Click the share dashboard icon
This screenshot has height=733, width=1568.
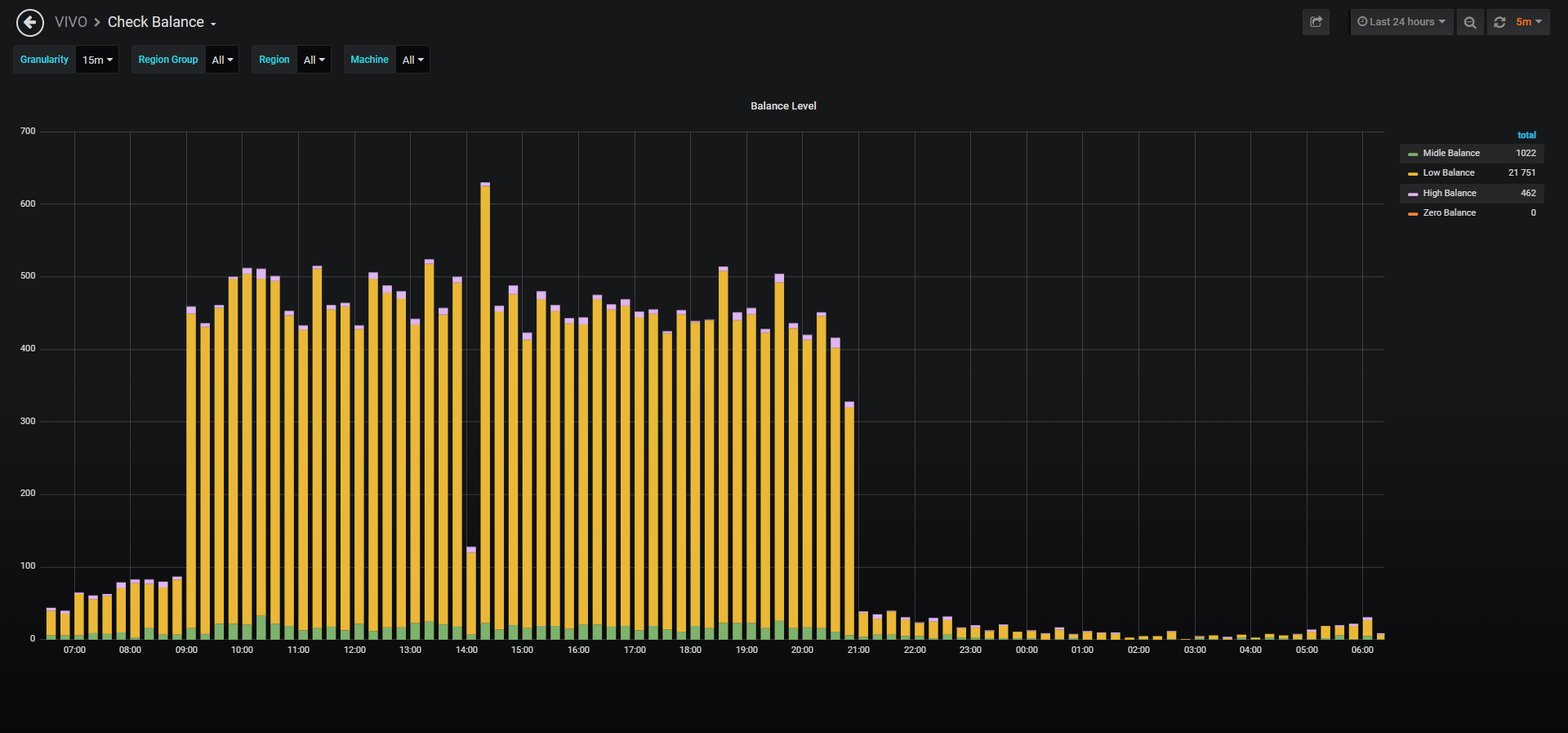tap(1316, 22)
